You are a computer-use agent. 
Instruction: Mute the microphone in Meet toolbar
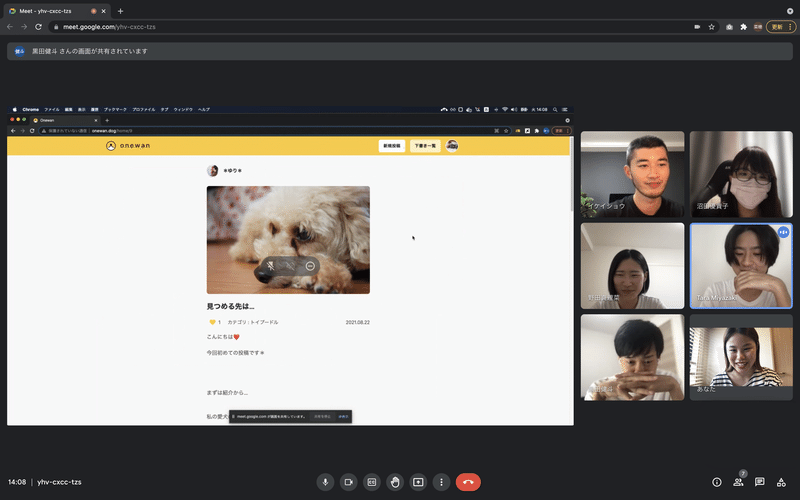325,482
